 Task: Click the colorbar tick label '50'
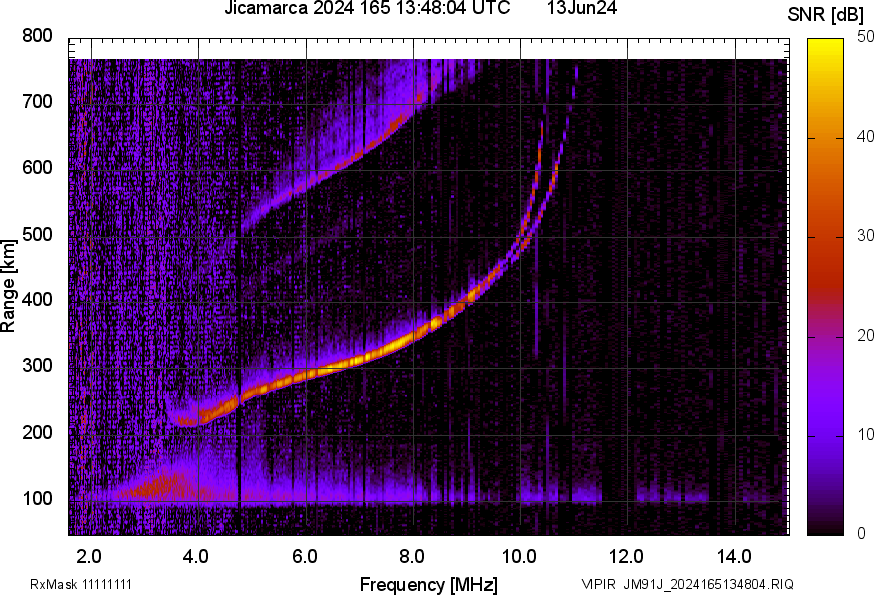tap(865, 37)
